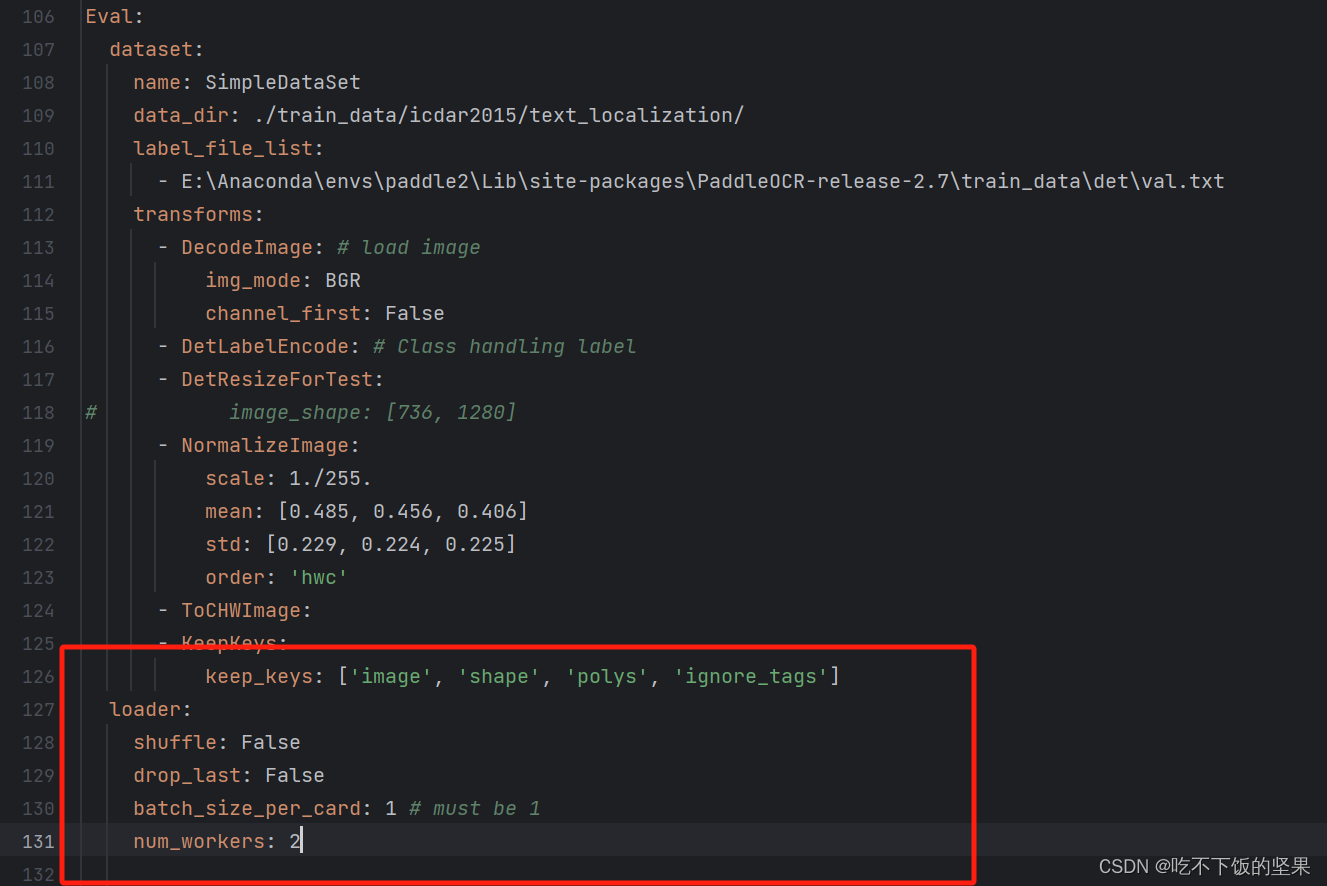The width and height of the screenshot is (1327, 886).
Task: Select the val.txt label file path
Action: [700, 181]
